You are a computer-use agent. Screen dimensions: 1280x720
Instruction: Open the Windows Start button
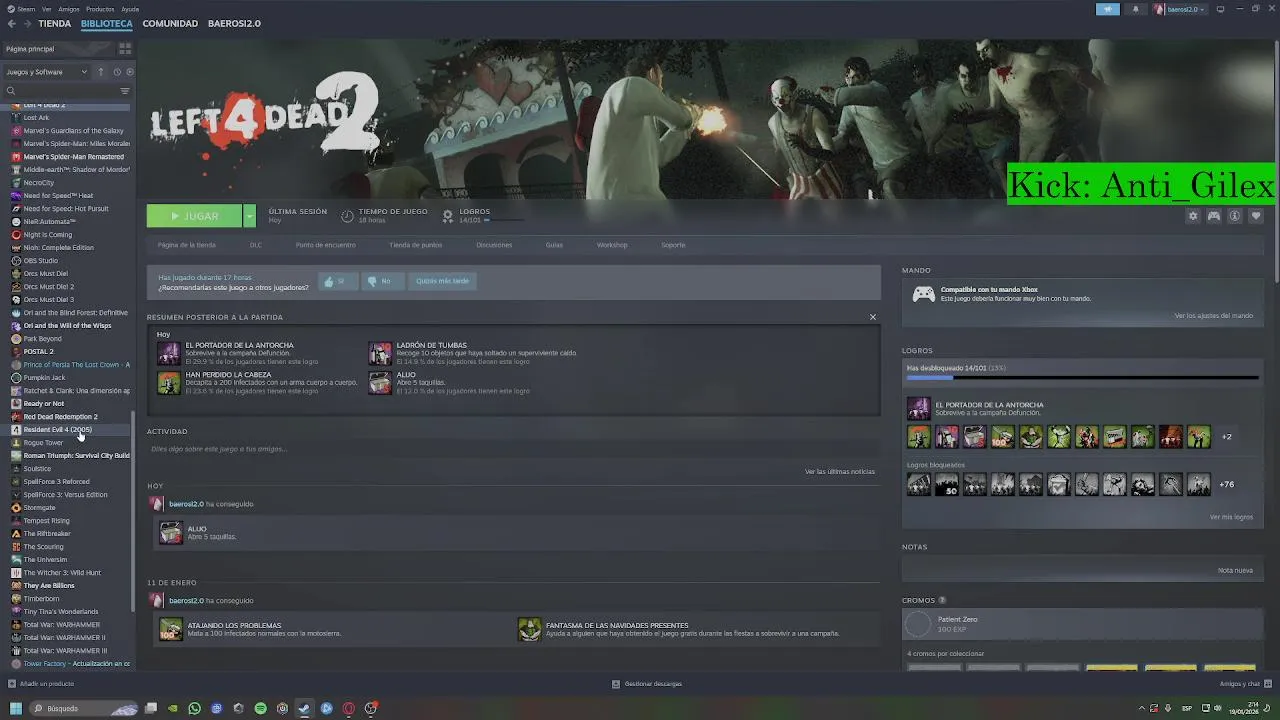pyautogui.click(x=15, y=708)
